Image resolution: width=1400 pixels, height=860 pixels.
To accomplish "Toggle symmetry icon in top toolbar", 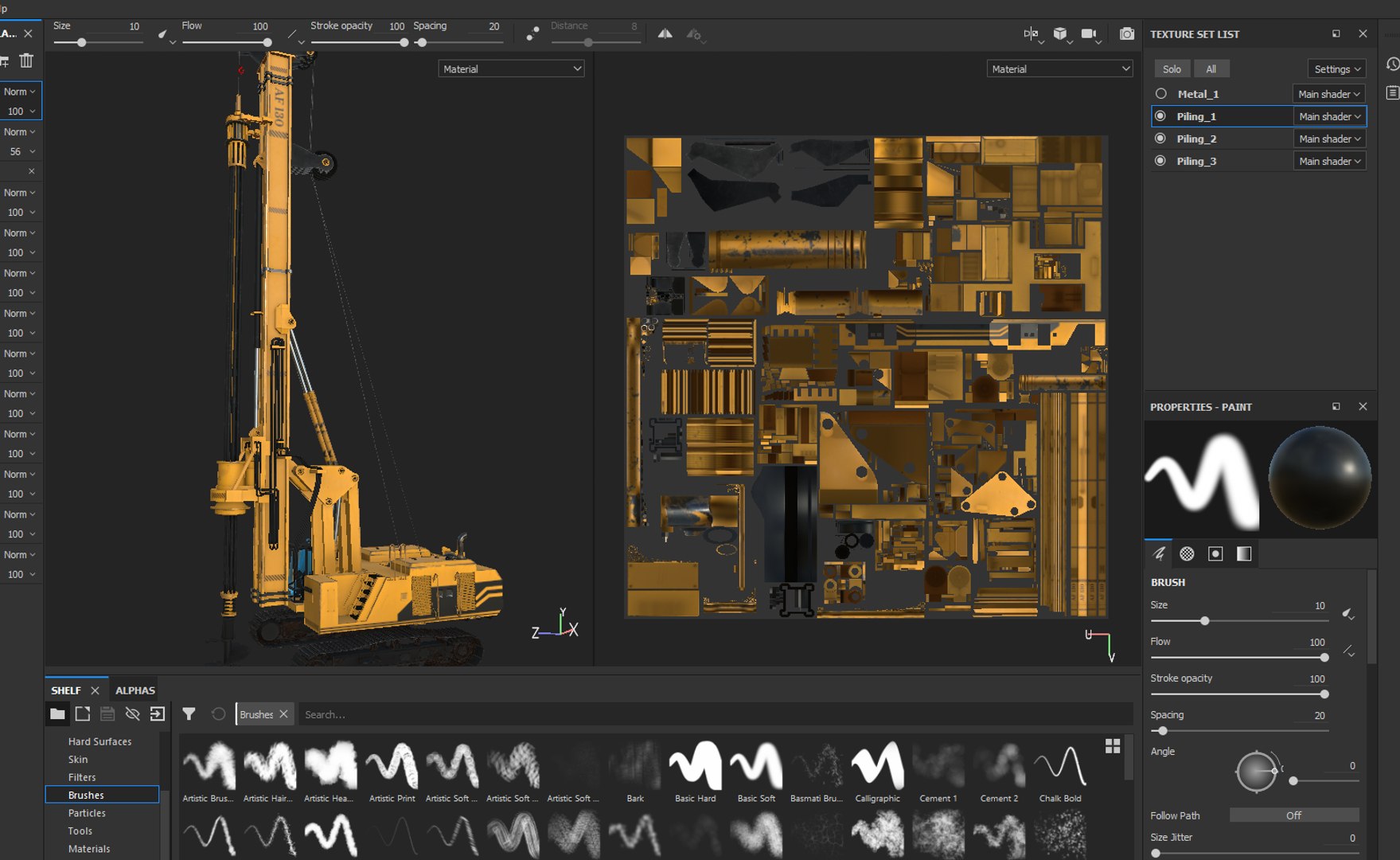I will pos(665,34).
